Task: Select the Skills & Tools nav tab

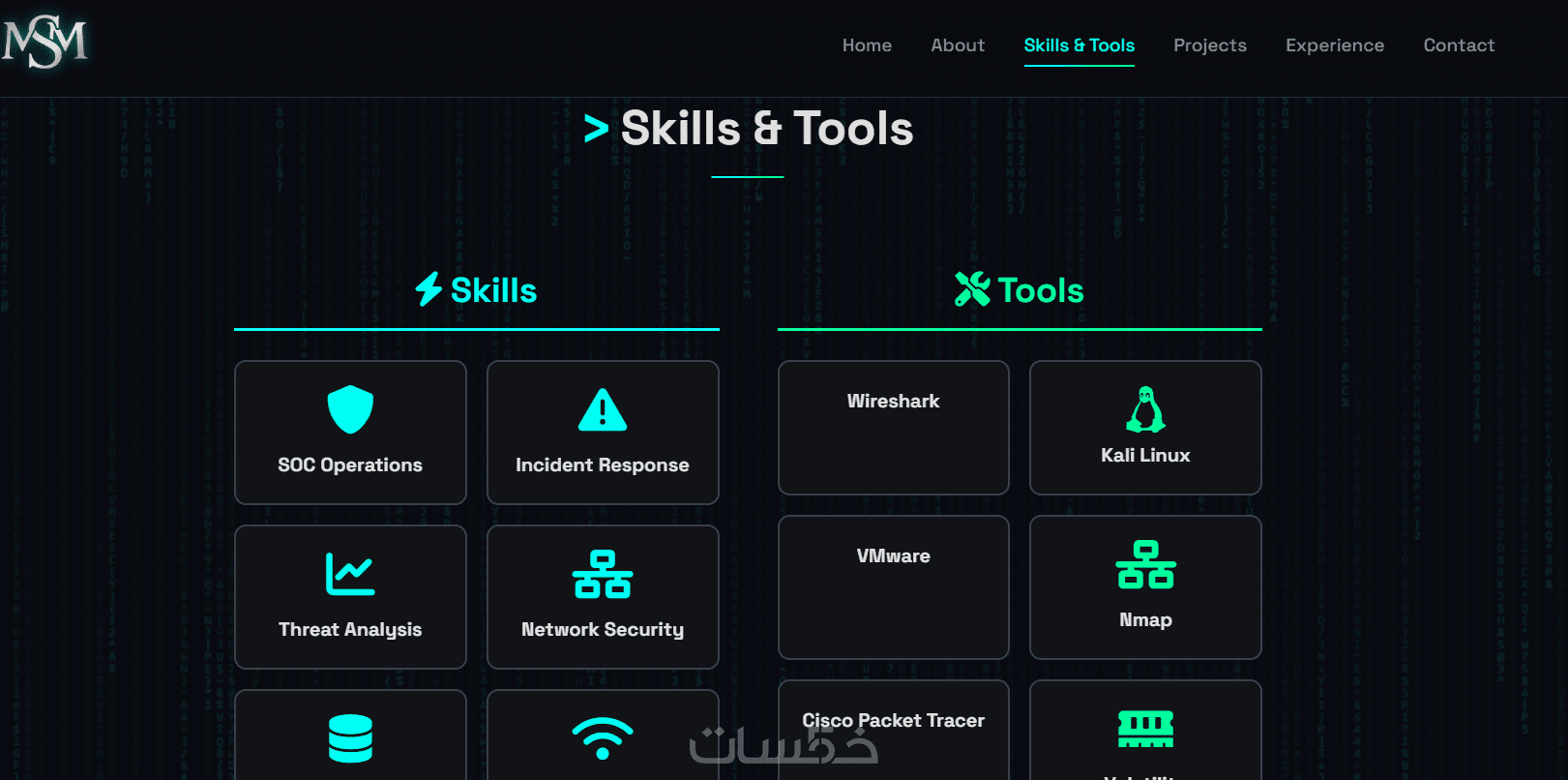Action: [1080, 45]
